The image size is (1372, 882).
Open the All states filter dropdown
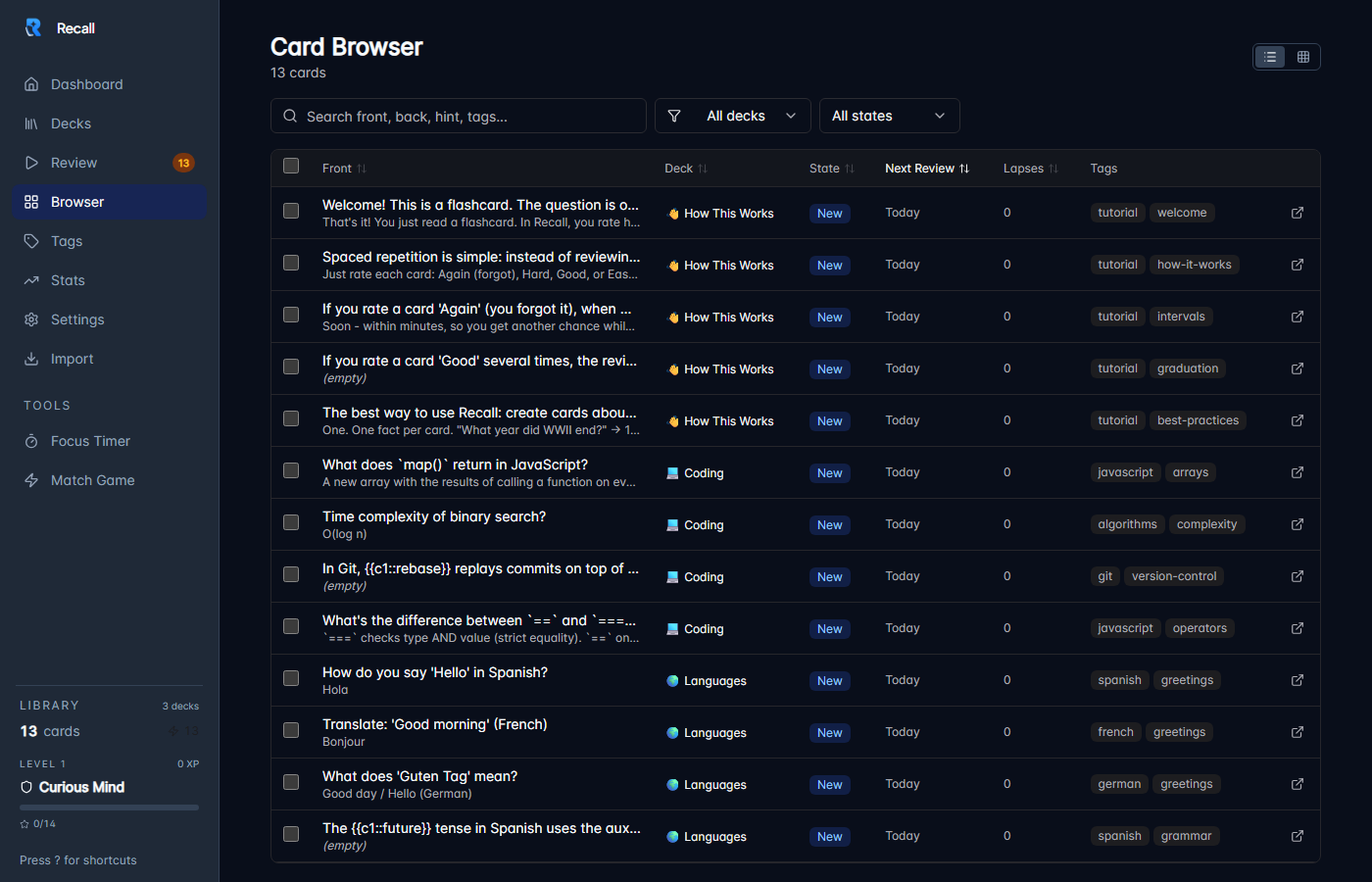tap(890, 116)
